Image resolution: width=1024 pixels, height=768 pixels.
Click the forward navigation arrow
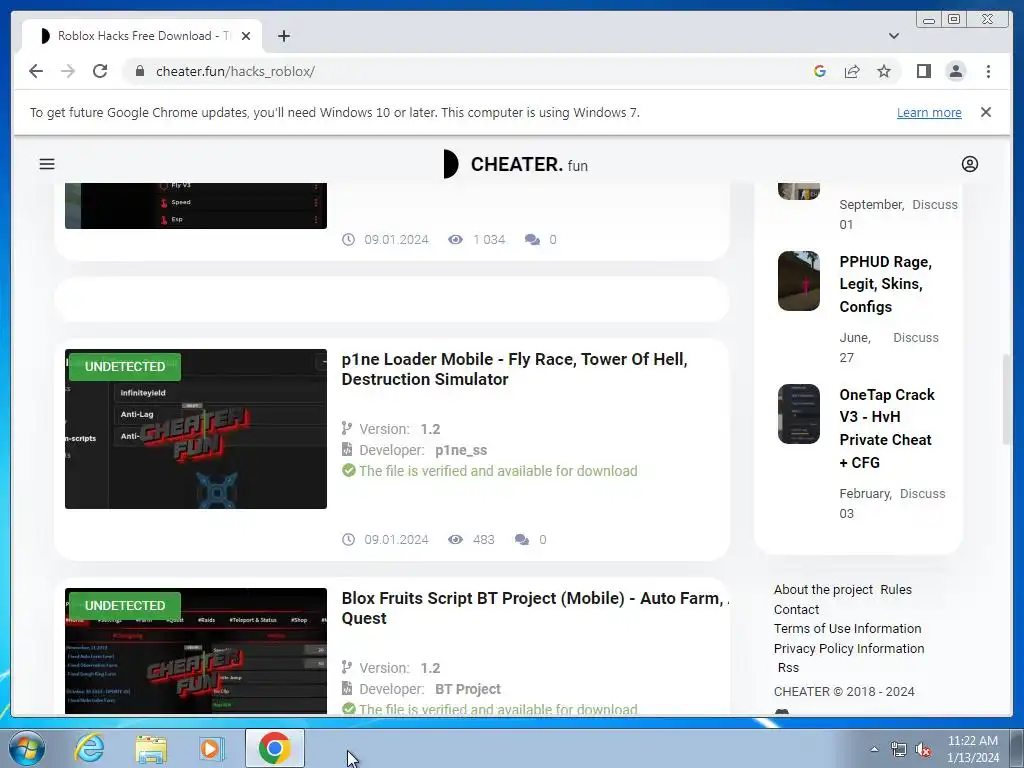(68, 71)
